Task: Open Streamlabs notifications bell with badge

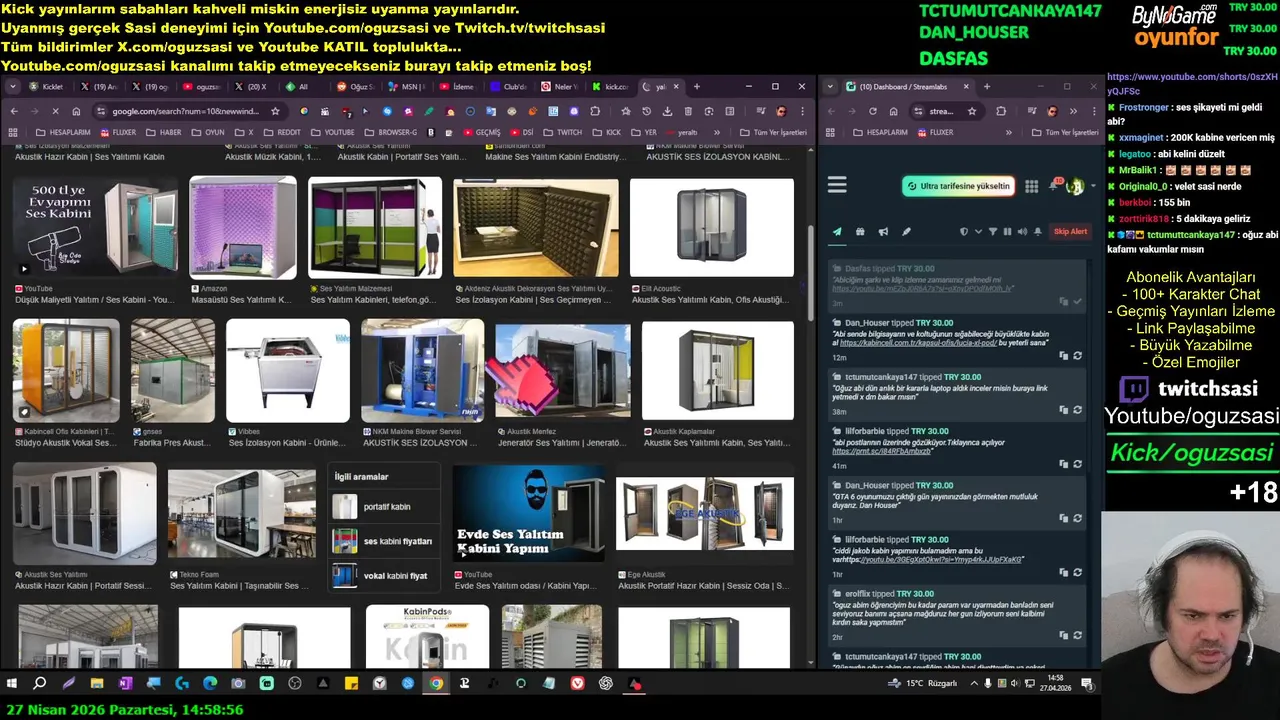Action: click(1054, 185)
